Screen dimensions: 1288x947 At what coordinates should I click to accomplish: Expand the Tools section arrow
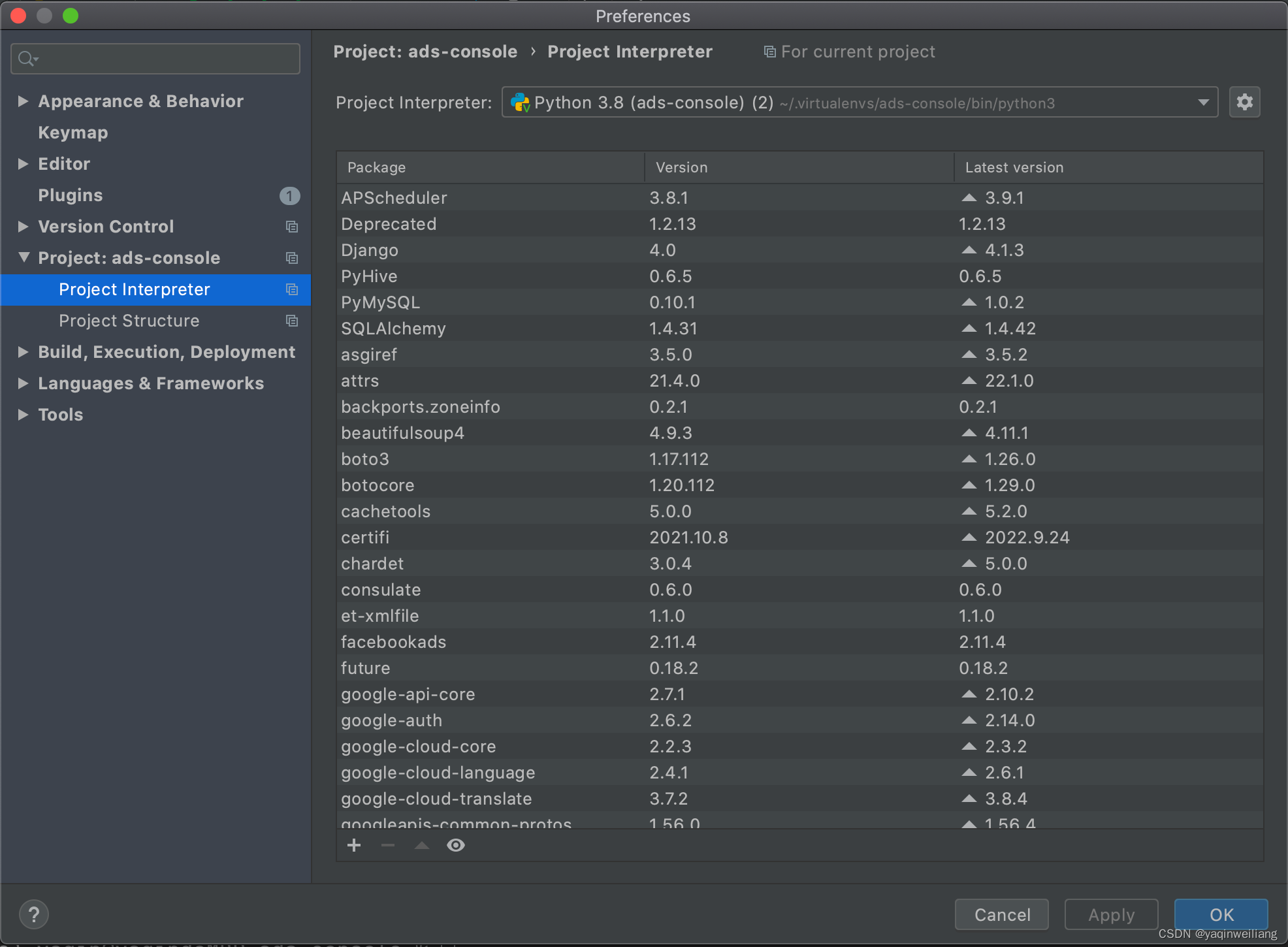coord(23,415)
